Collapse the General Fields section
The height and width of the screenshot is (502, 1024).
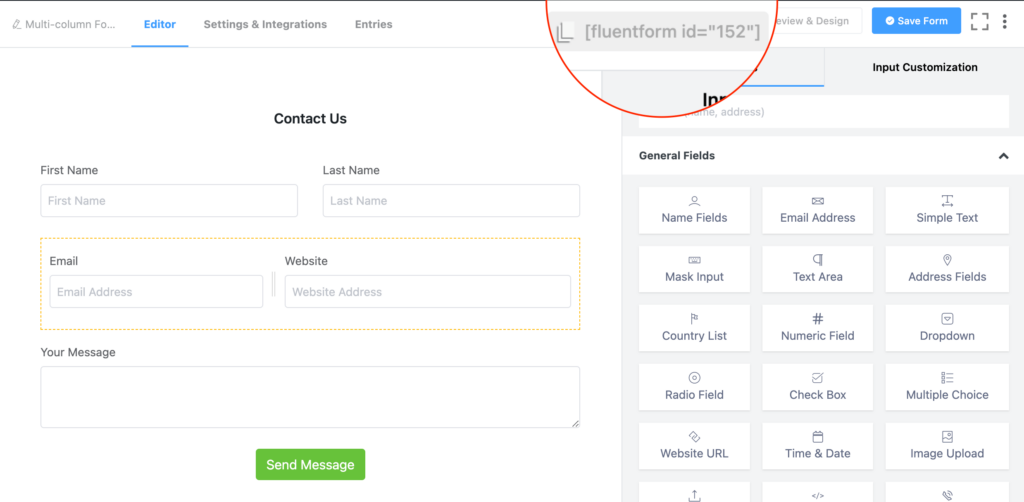coord(1003,155)
